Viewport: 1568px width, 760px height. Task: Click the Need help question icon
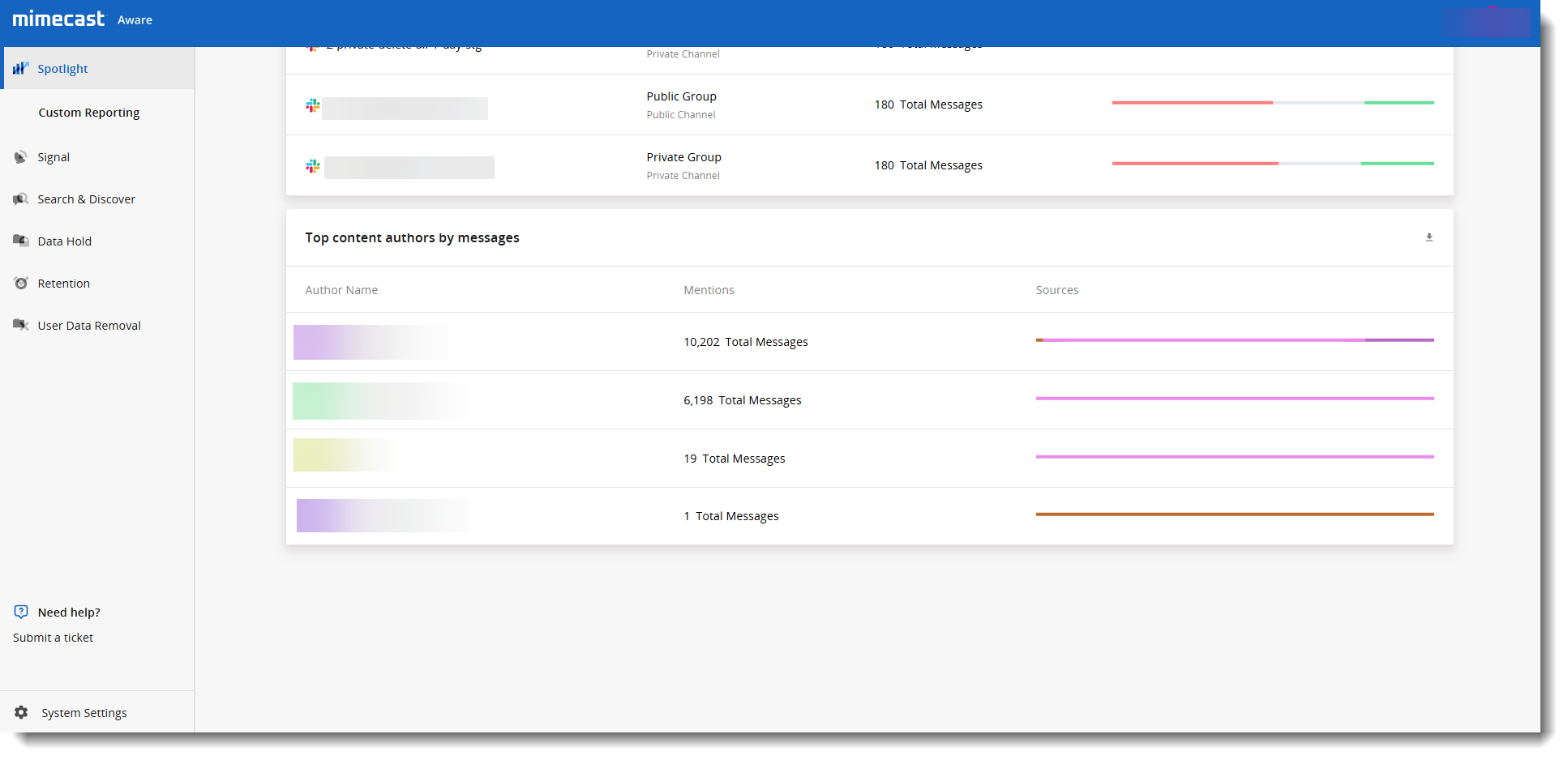click(21, 612)
